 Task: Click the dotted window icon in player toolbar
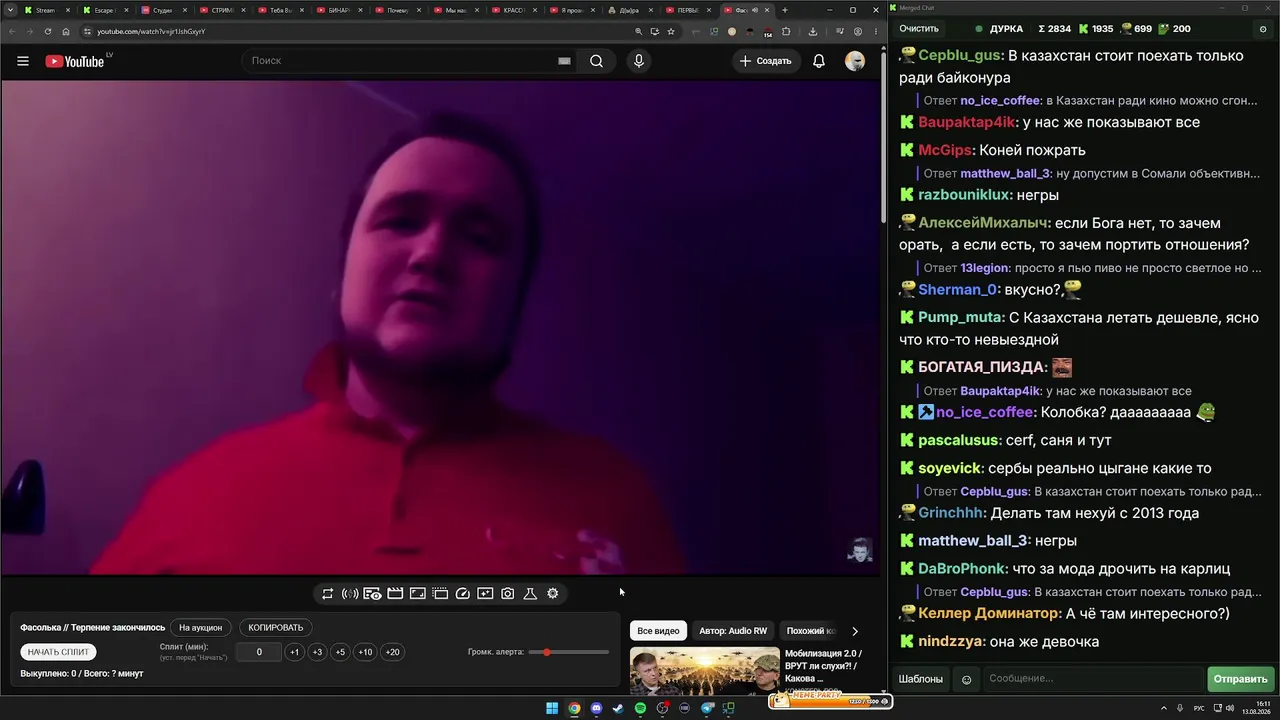(x=440, y=594)
